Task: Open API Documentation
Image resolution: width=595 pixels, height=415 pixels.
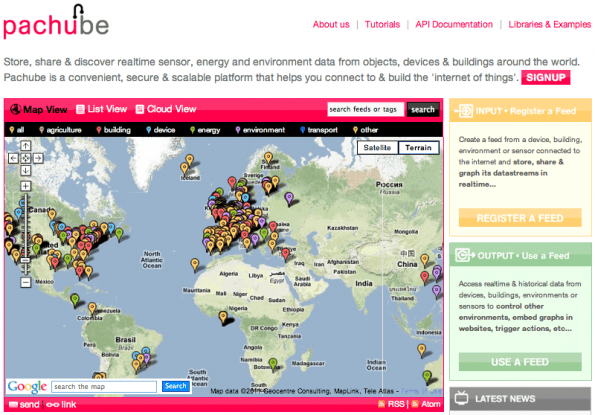Action: [x=454, y=25]
